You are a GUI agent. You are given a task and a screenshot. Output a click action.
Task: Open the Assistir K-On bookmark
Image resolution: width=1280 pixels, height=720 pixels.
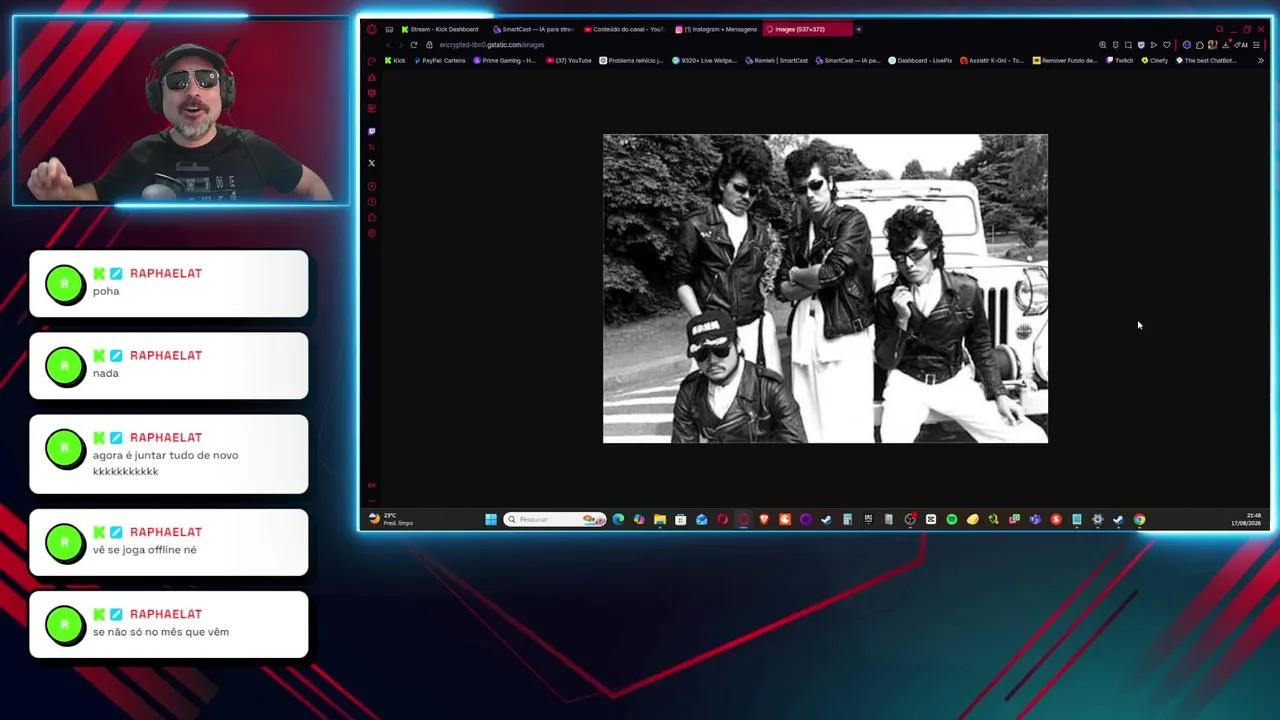[x=991, y=61]
